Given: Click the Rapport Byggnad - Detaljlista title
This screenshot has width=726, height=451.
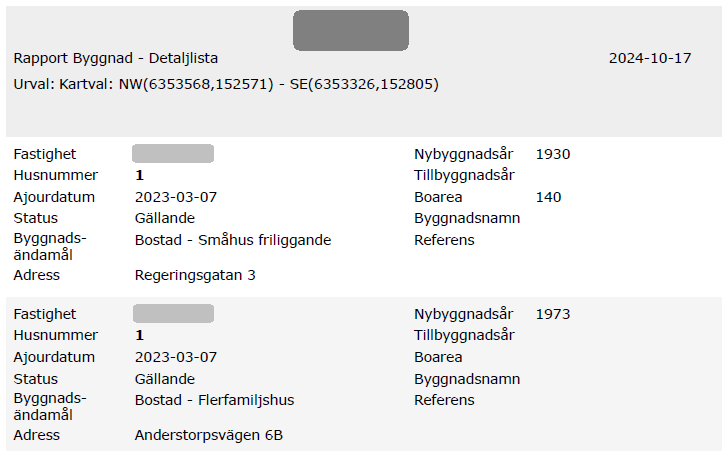Looking at the screenshot, I should pyautogui.click(x=116, y=58).
